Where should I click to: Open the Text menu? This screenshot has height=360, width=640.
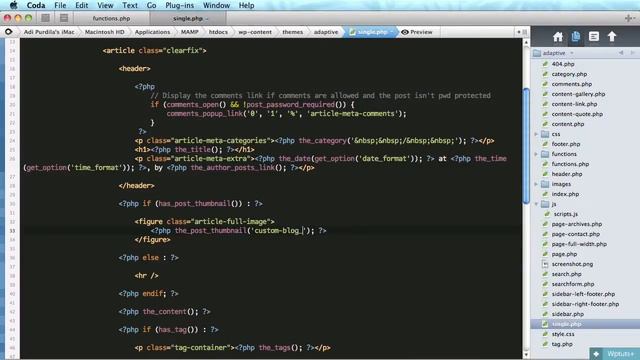tap(130, 5)
